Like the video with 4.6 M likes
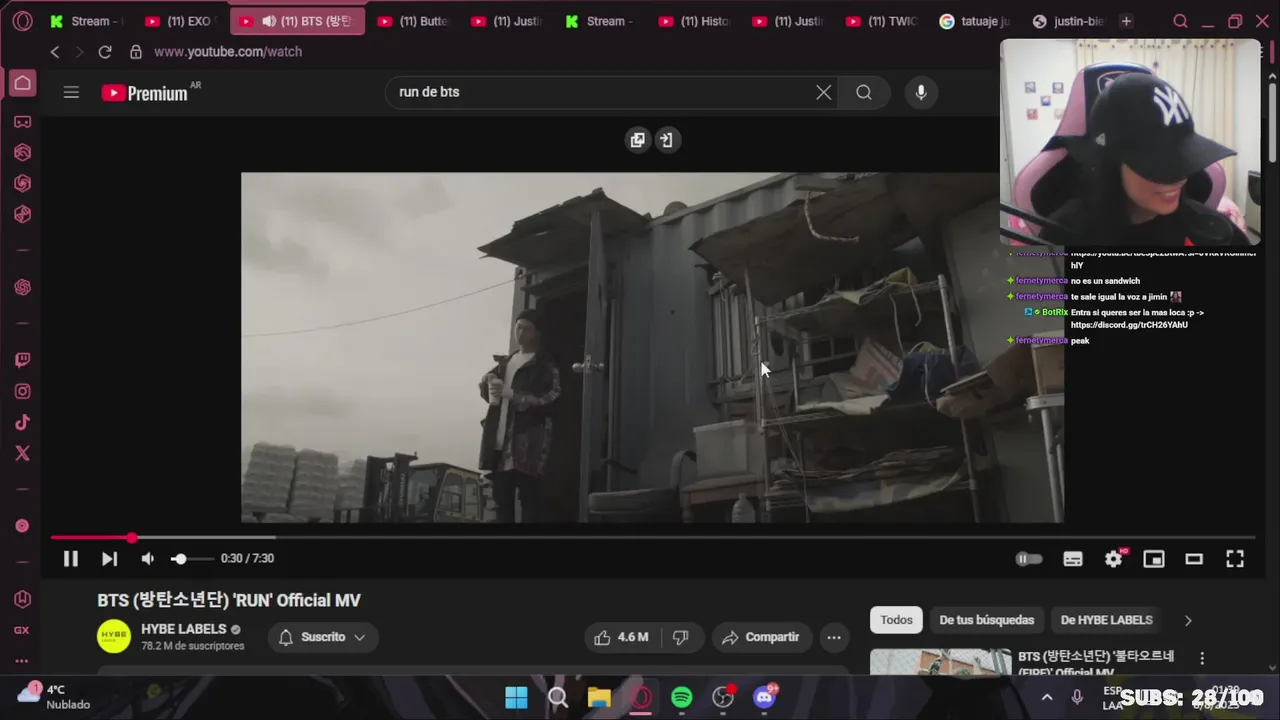The width and height of the screenshot is (1280, 720). point(621,637)
